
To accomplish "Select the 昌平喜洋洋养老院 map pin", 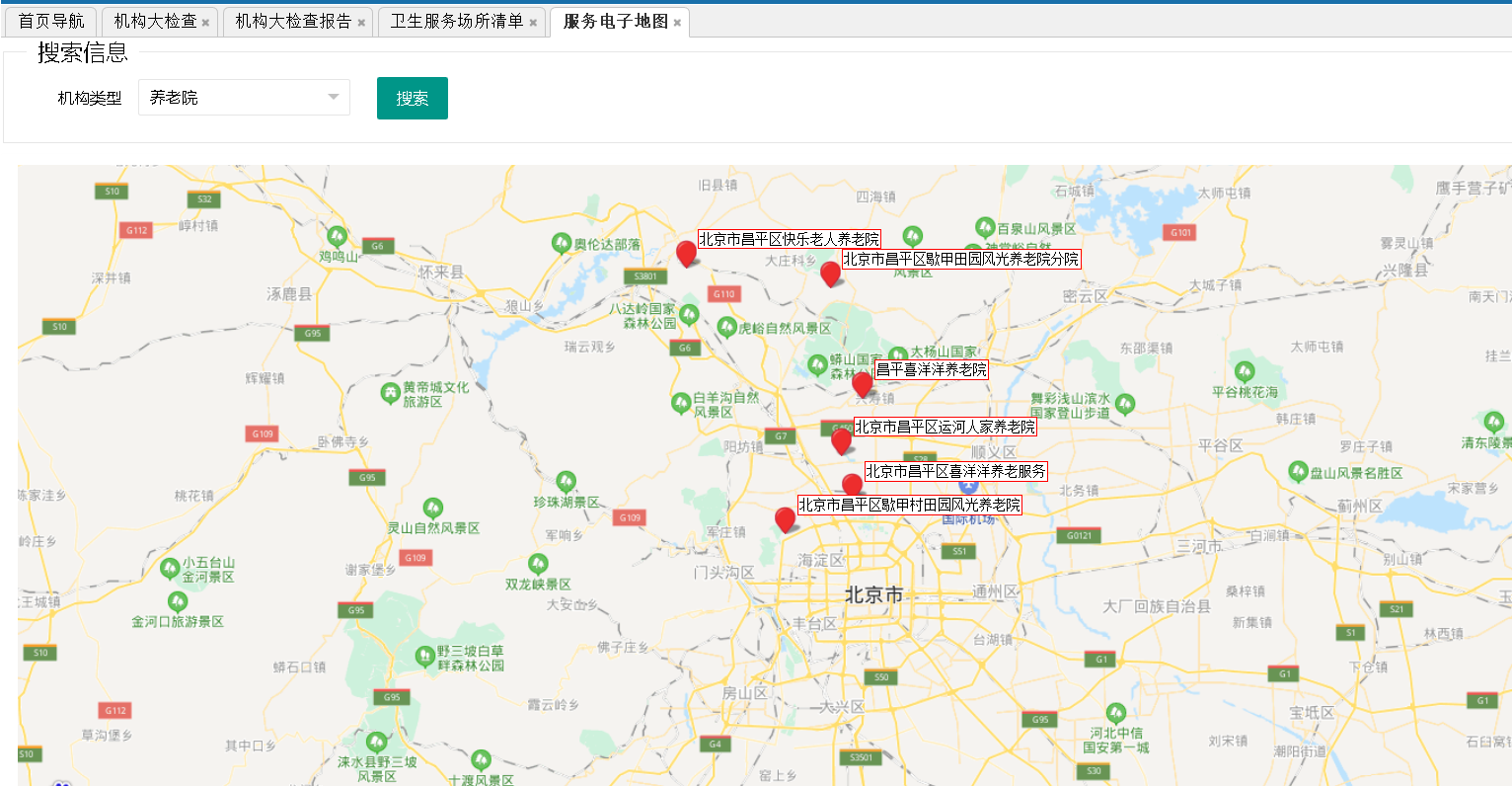I will tap(862, 383).
